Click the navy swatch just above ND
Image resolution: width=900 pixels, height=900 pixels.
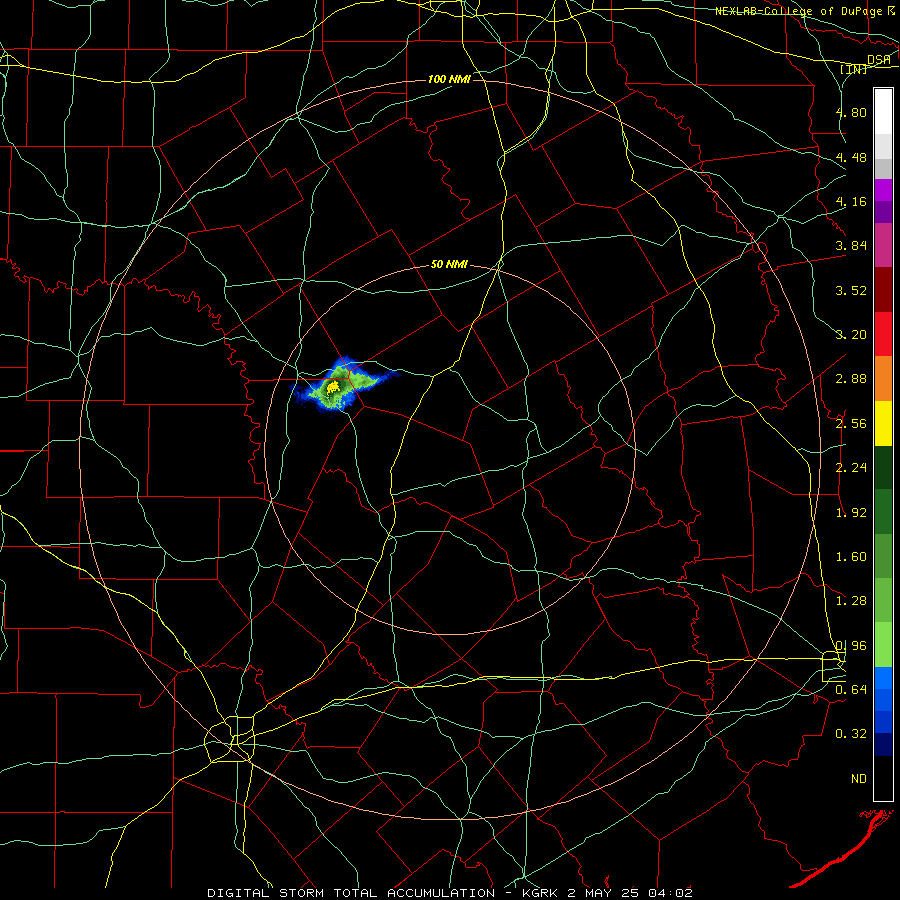[x=883, y=744]
